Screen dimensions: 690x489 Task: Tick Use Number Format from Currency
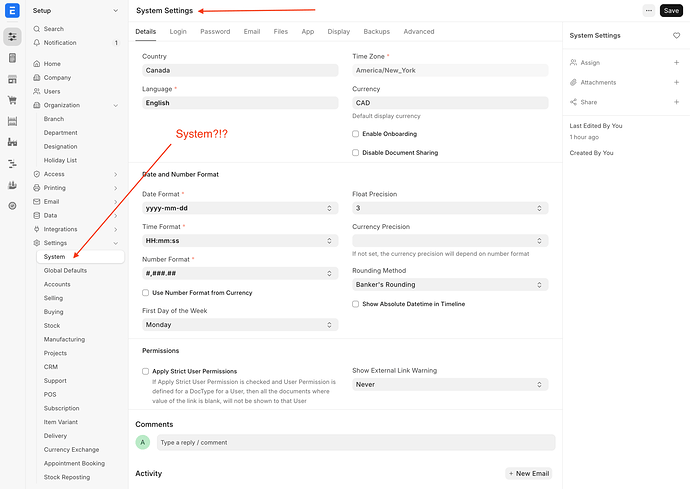tap(146, 293)
